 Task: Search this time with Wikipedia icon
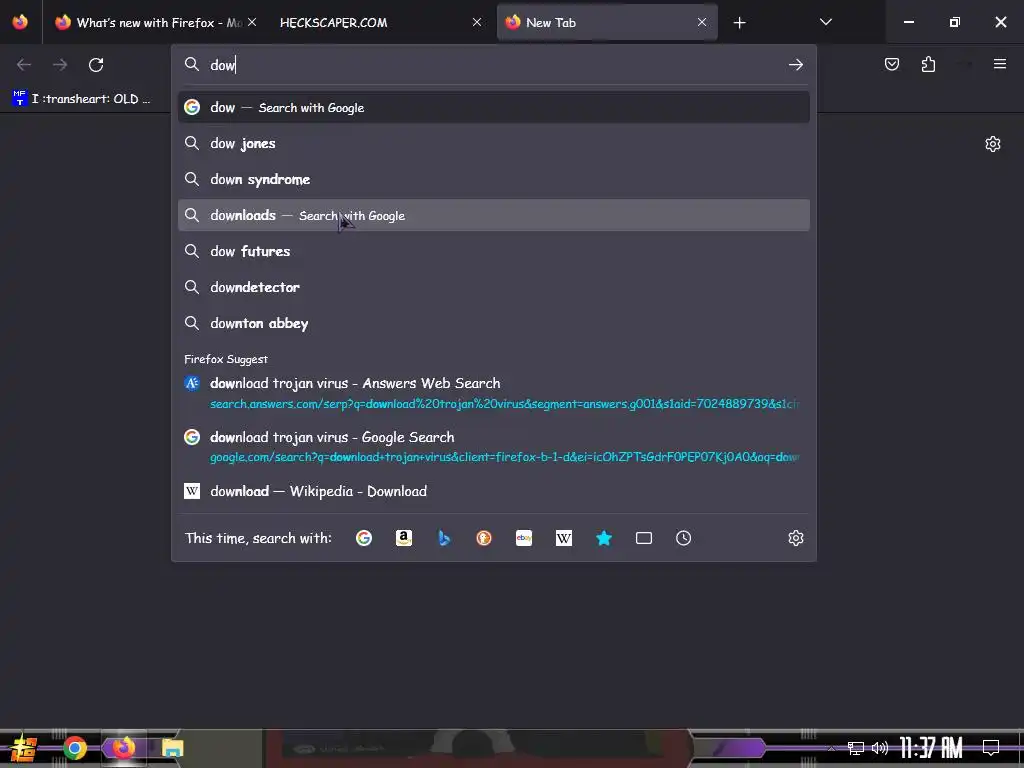[564, 538]
